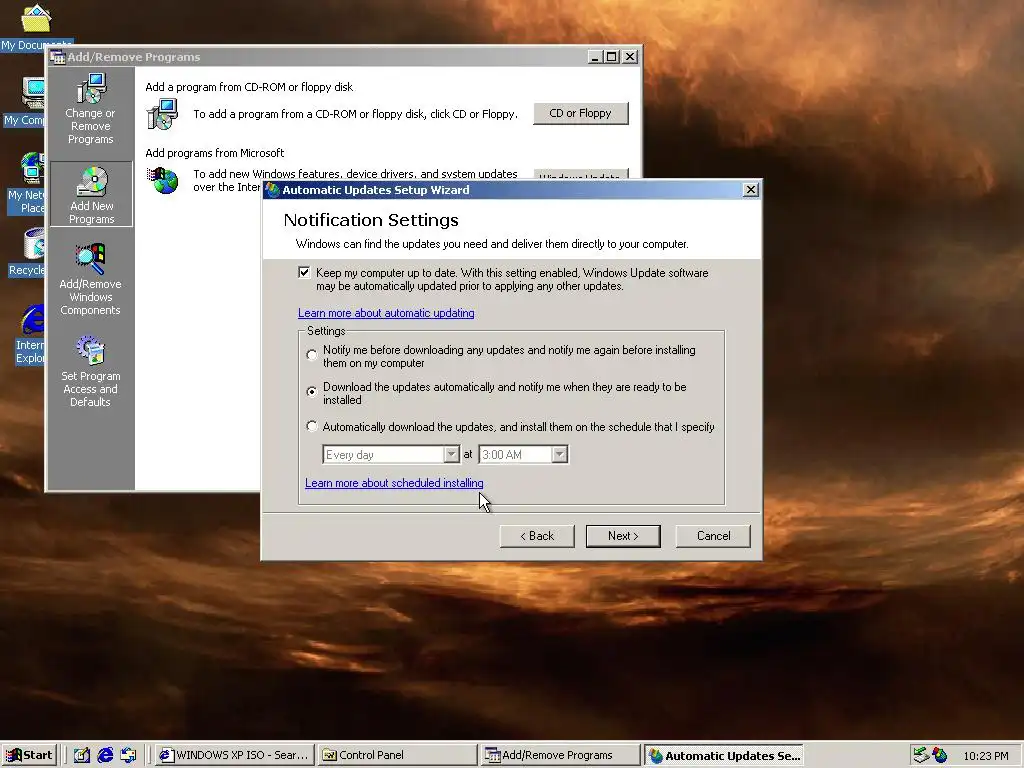This screenshot has height=768, width=1024.
Task: Click the network connection tray icon
Action: point(921,755)
